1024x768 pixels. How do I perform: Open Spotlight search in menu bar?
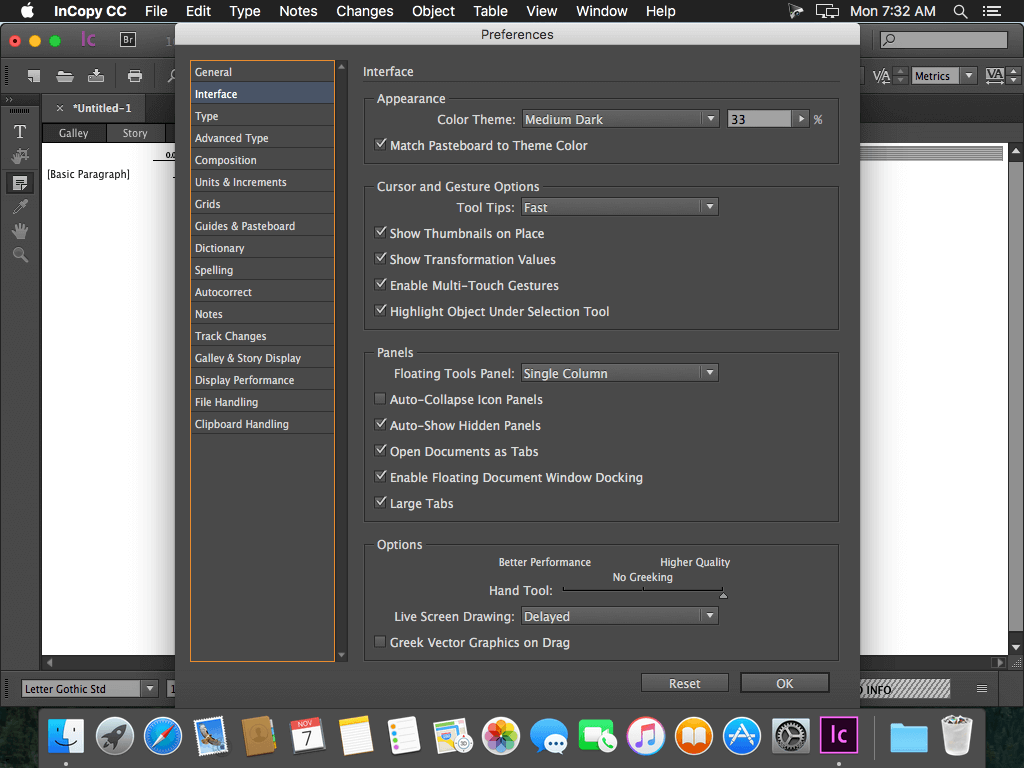pos(960,11)
